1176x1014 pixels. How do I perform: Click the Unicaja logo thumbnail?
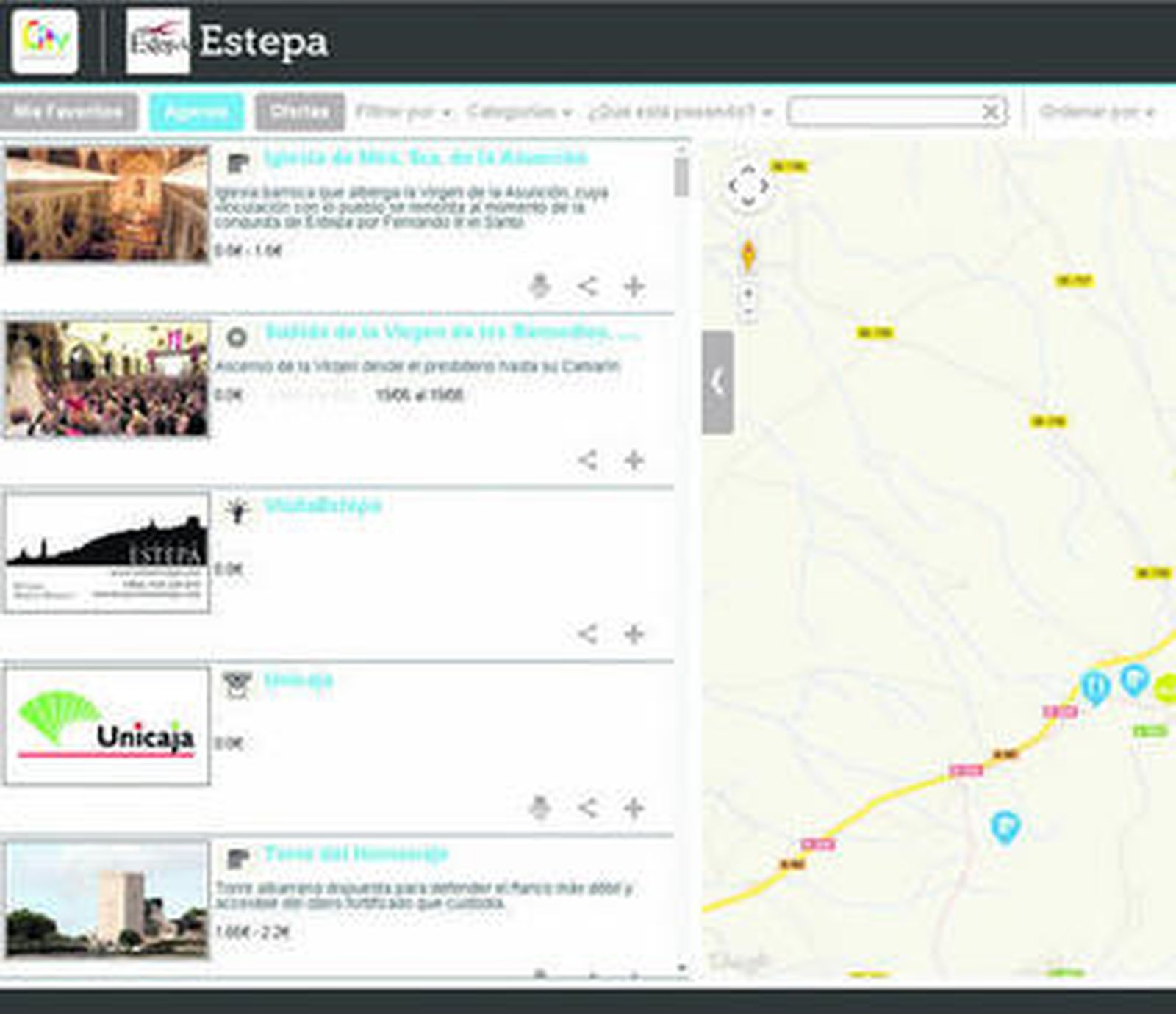107,726
